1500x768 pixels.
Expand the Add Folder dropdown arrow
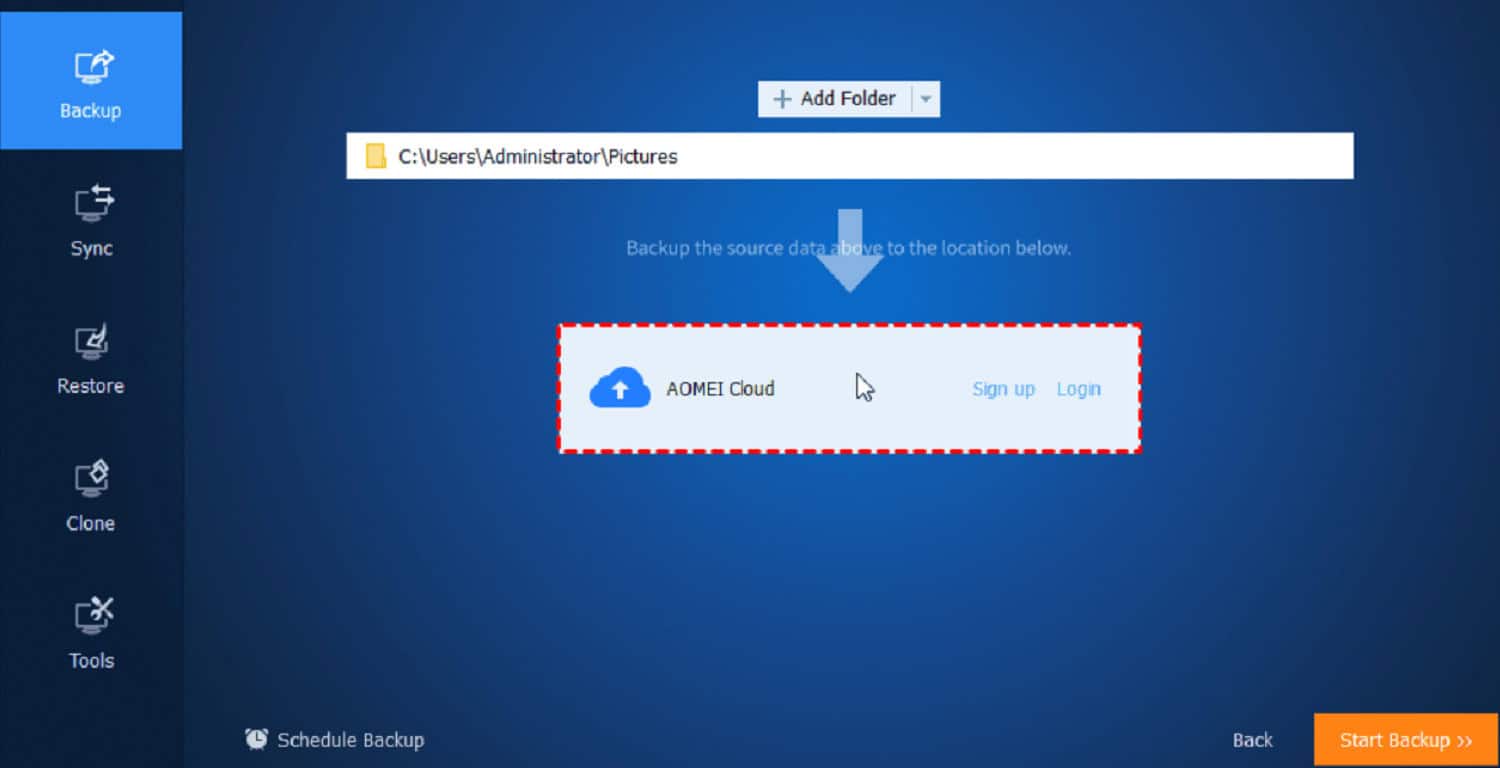coord(926,99)
